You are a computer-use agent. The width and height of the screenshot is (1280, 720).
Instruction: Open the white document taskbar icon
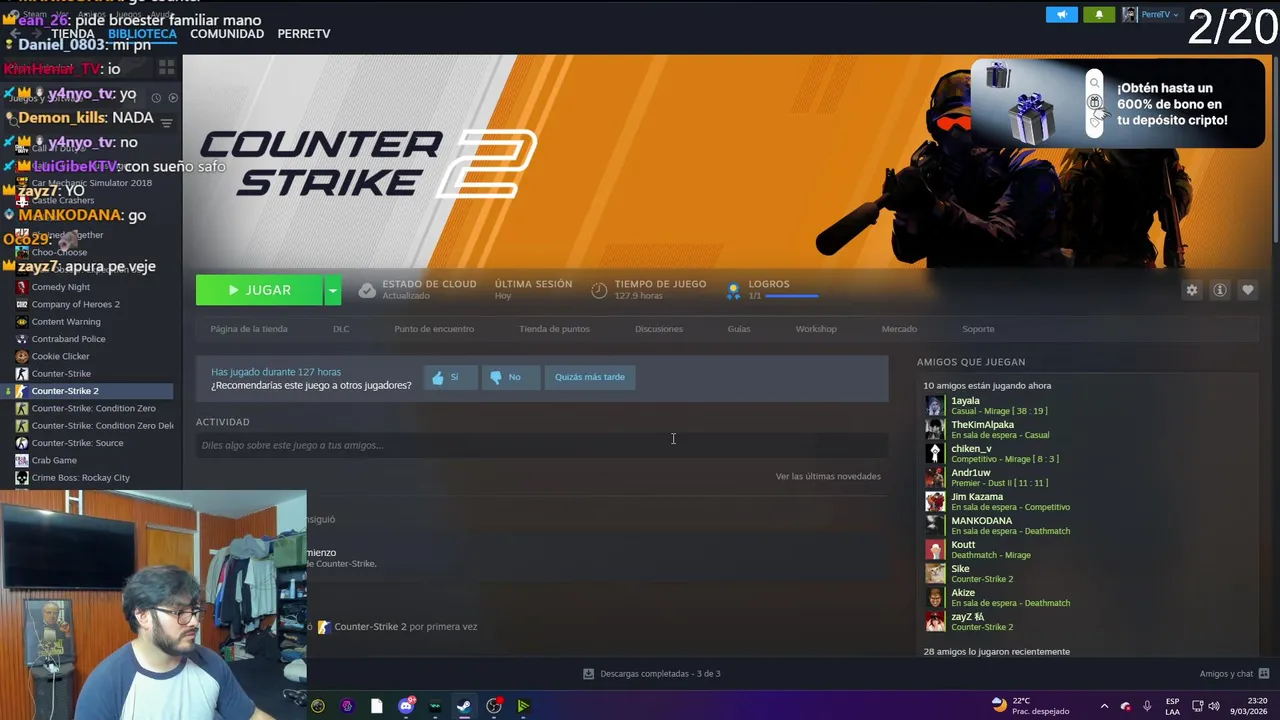tap(376, 706)
